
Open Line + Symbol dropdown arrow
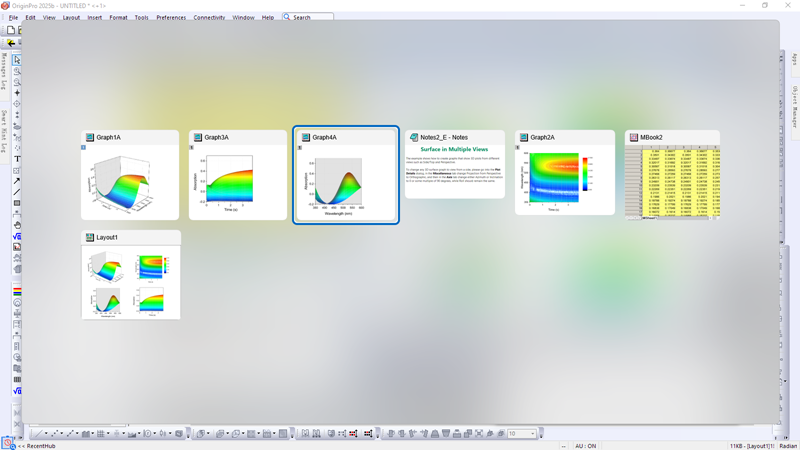coord(77,434)
